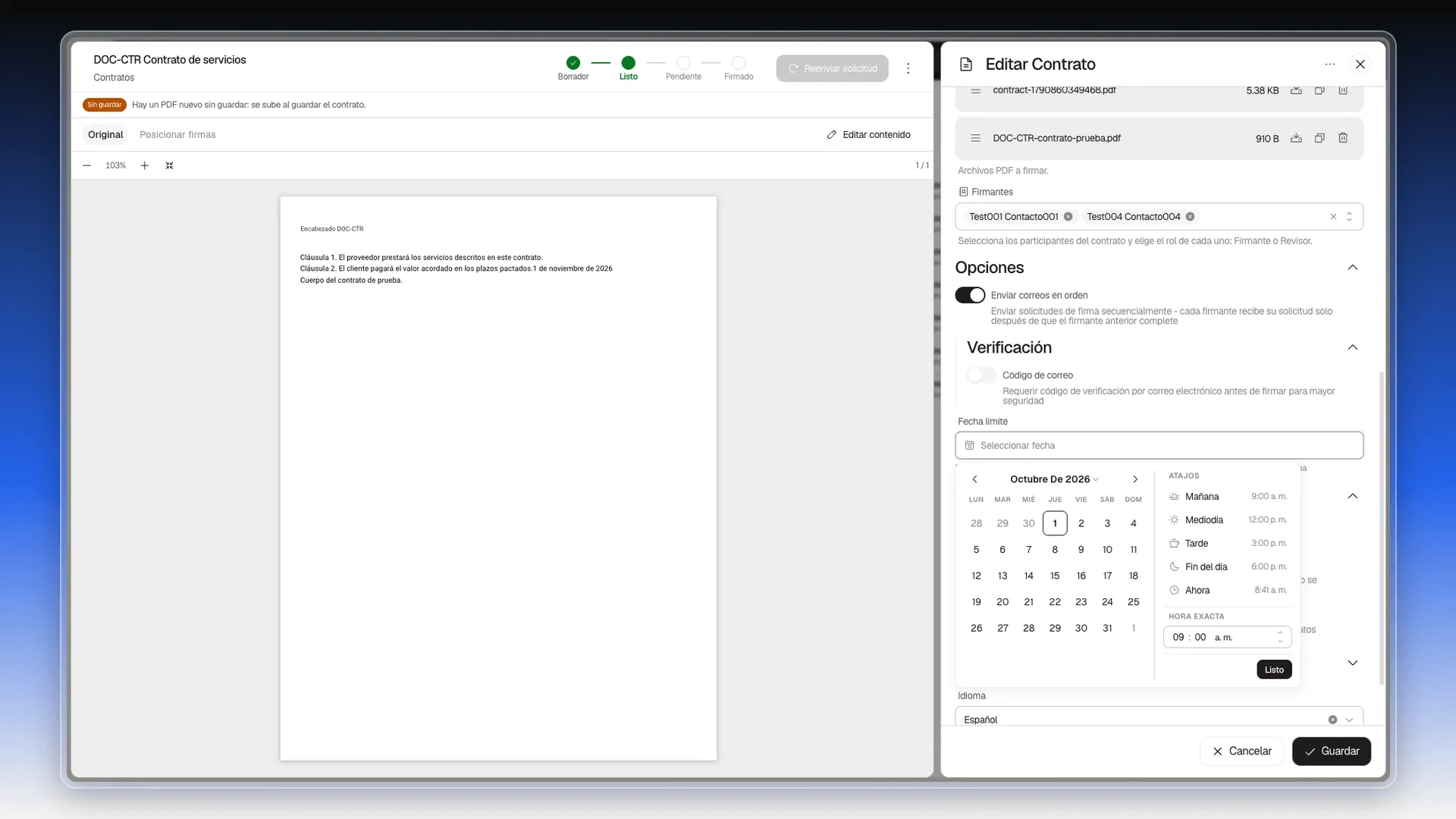Screen dimensions: 1456x819
Task: Duplicate DOC-CTR-contrato-prueba.pdf with copy icon
Action: (x=1319, y=138)
